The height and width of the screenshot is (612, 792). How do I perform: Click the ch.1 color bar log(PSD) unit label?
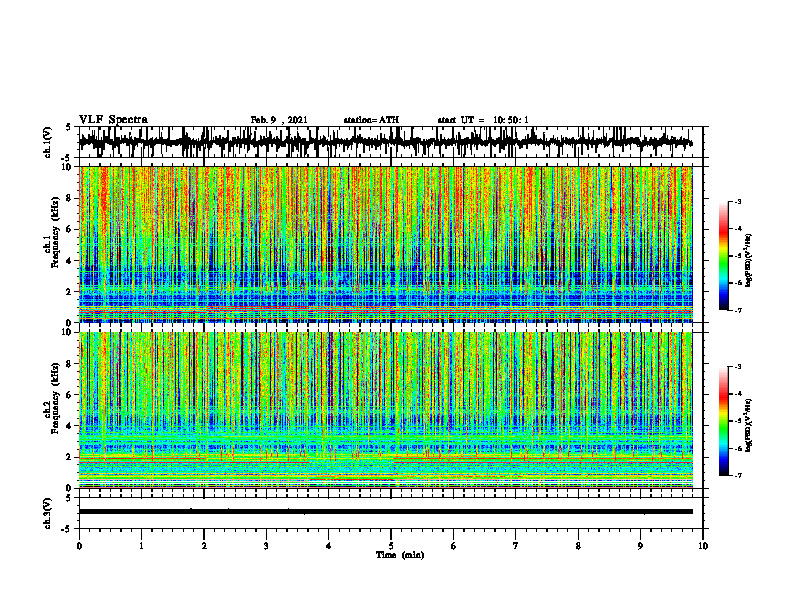[750, 260]
